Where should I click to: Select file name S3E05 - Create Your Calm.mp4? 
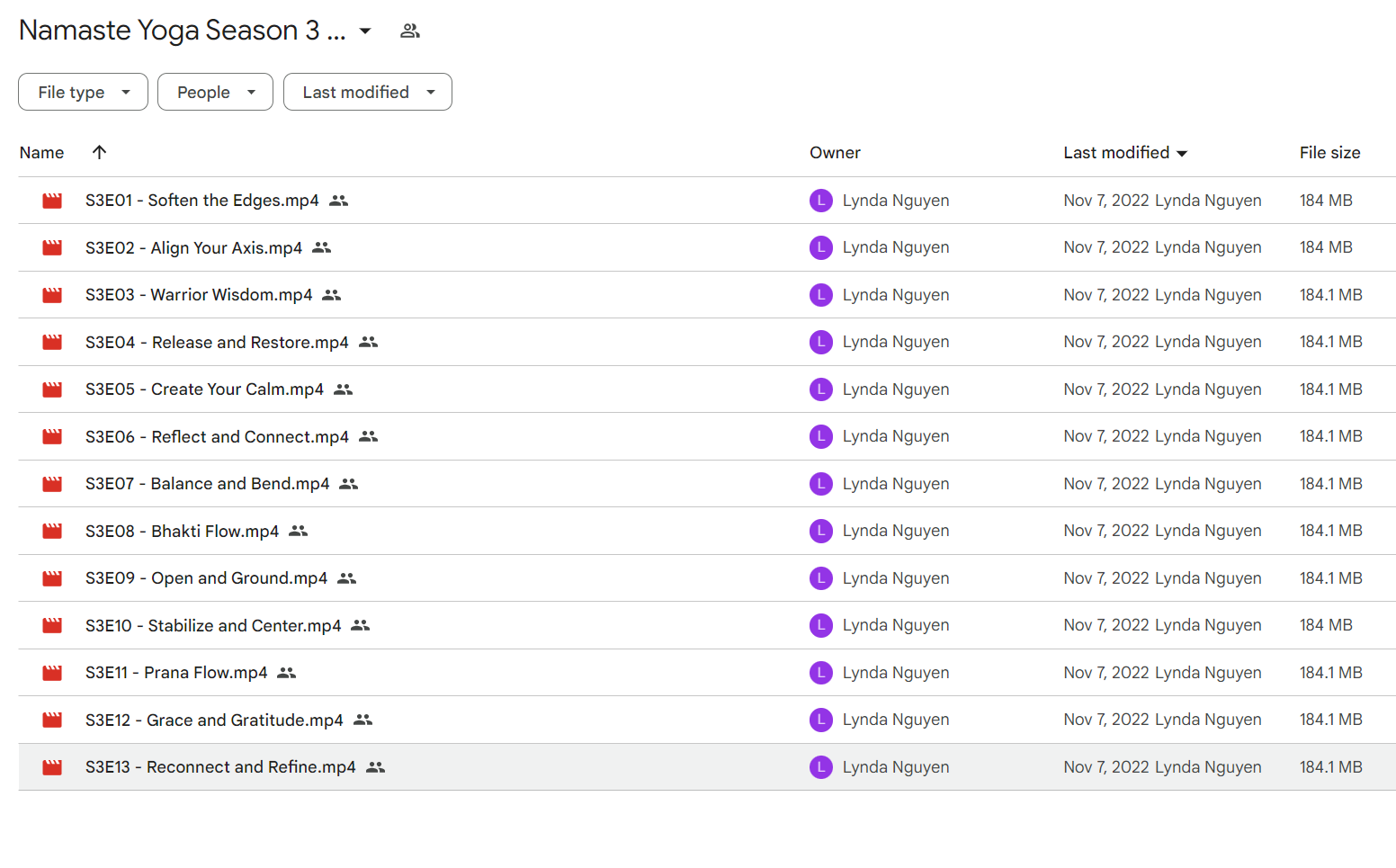pyautogui.click(x=204, y=389)
